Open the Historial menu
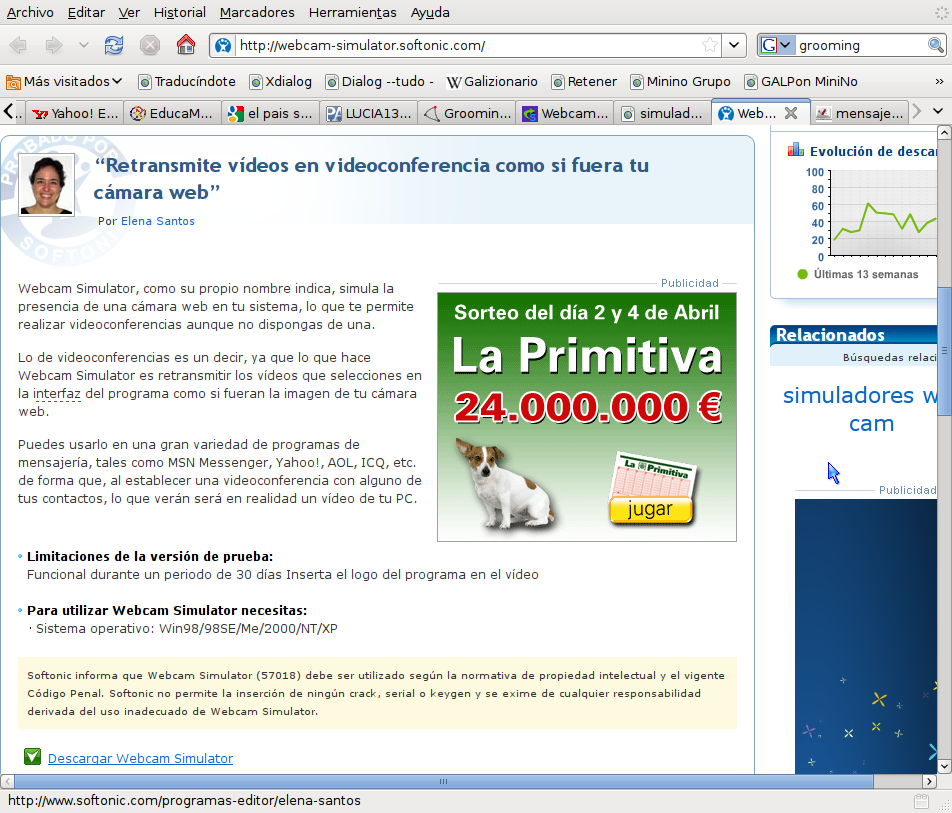 pos(180,12)
